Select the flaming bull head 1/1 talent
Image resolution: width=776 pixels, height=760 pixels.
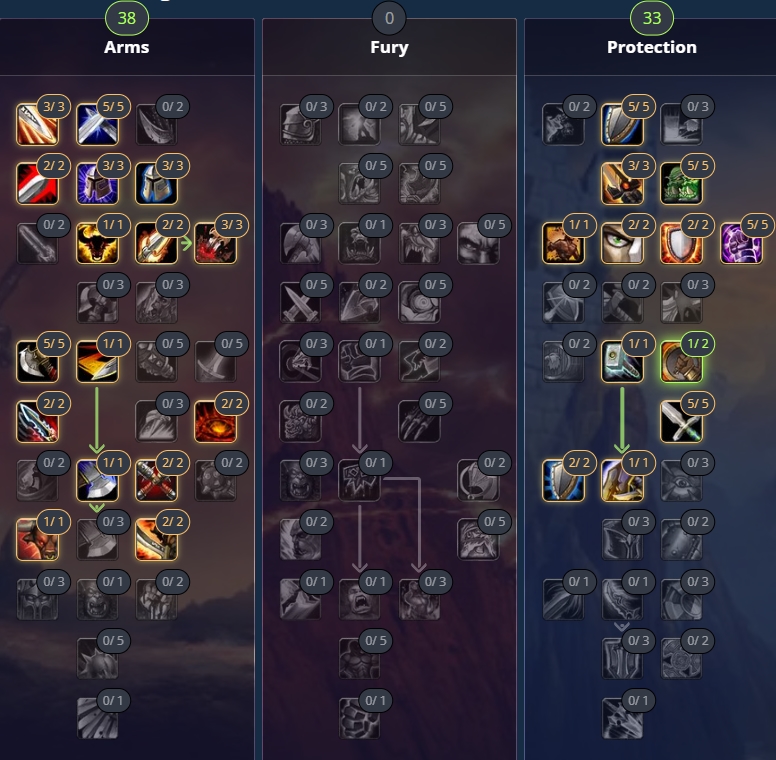(97, 243)
